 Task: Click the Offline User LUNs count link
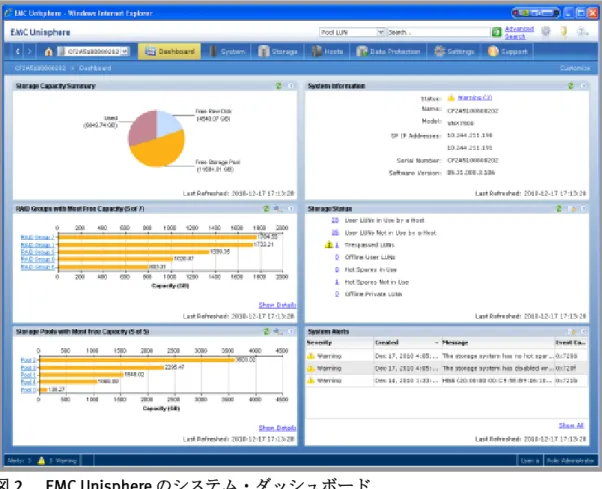337,257
